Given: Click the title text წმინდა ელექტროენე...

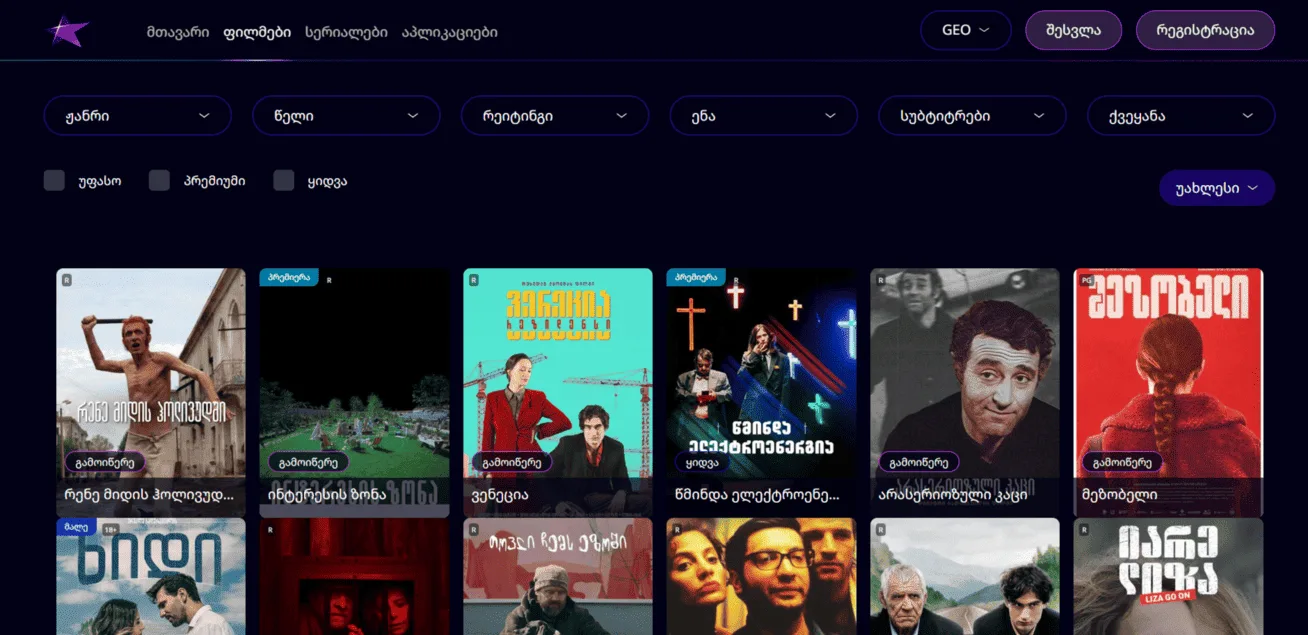Looking at the screenshot, I should click(757, 495).
